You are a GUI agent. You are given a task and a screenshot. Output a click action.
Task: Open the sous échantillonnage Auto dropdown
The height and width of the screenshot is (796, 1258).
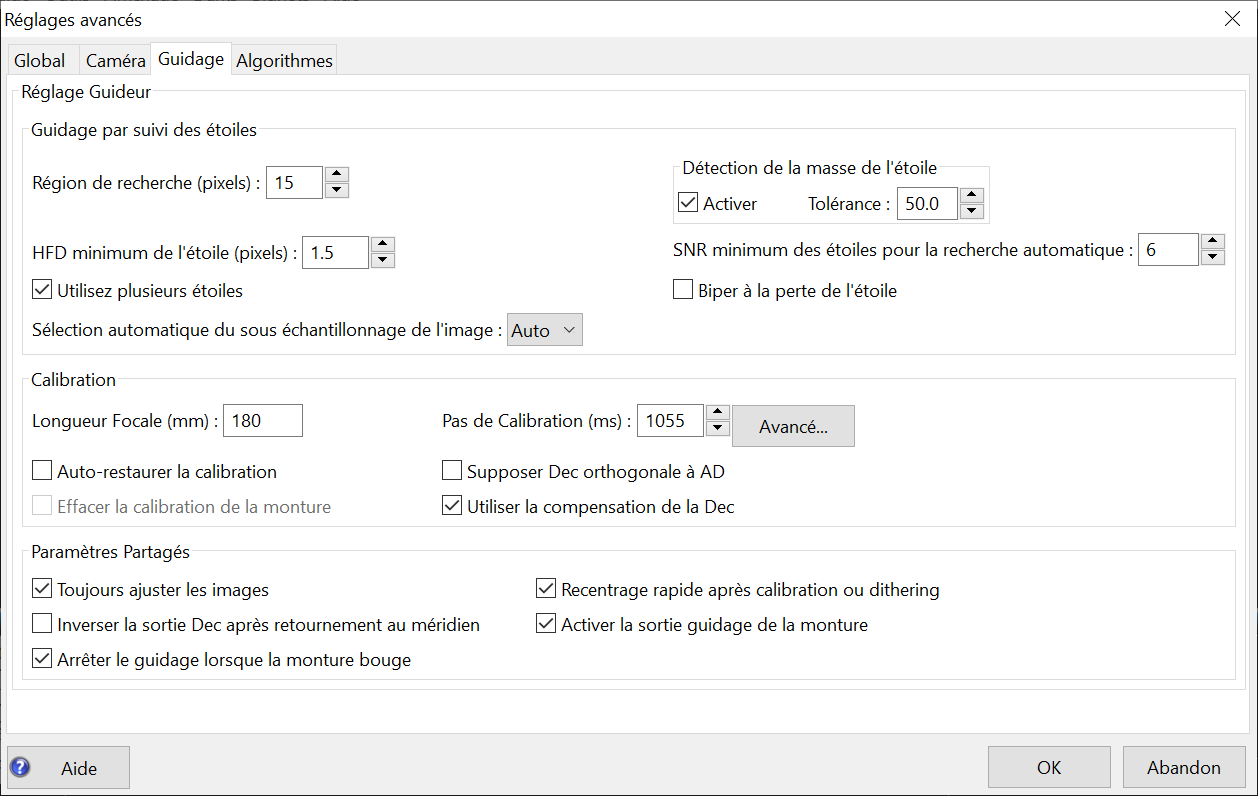pyautogui.click(x=545, y=330)
